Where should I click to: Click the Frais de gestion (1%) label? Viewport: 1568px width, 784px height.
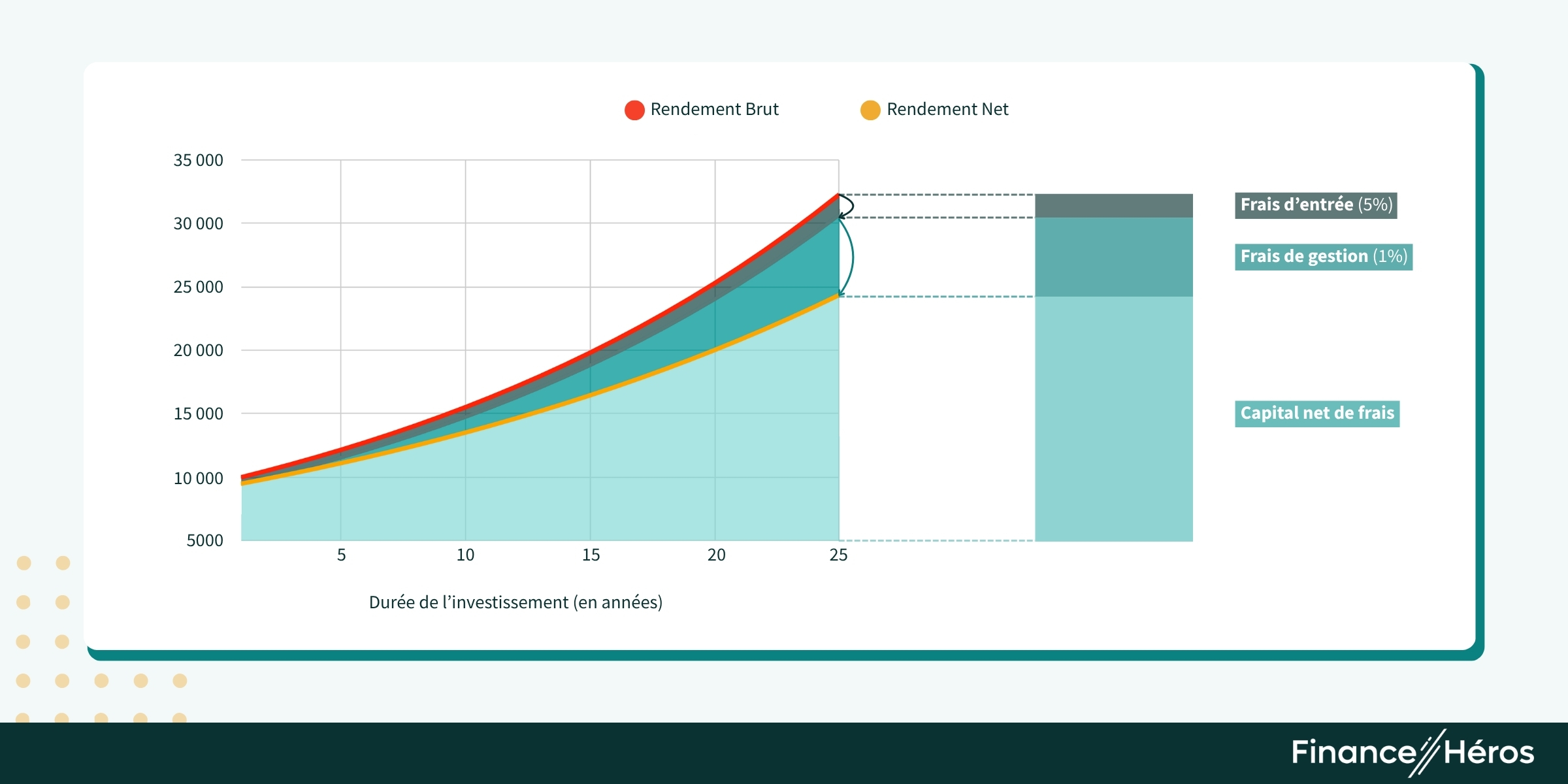1323,256
